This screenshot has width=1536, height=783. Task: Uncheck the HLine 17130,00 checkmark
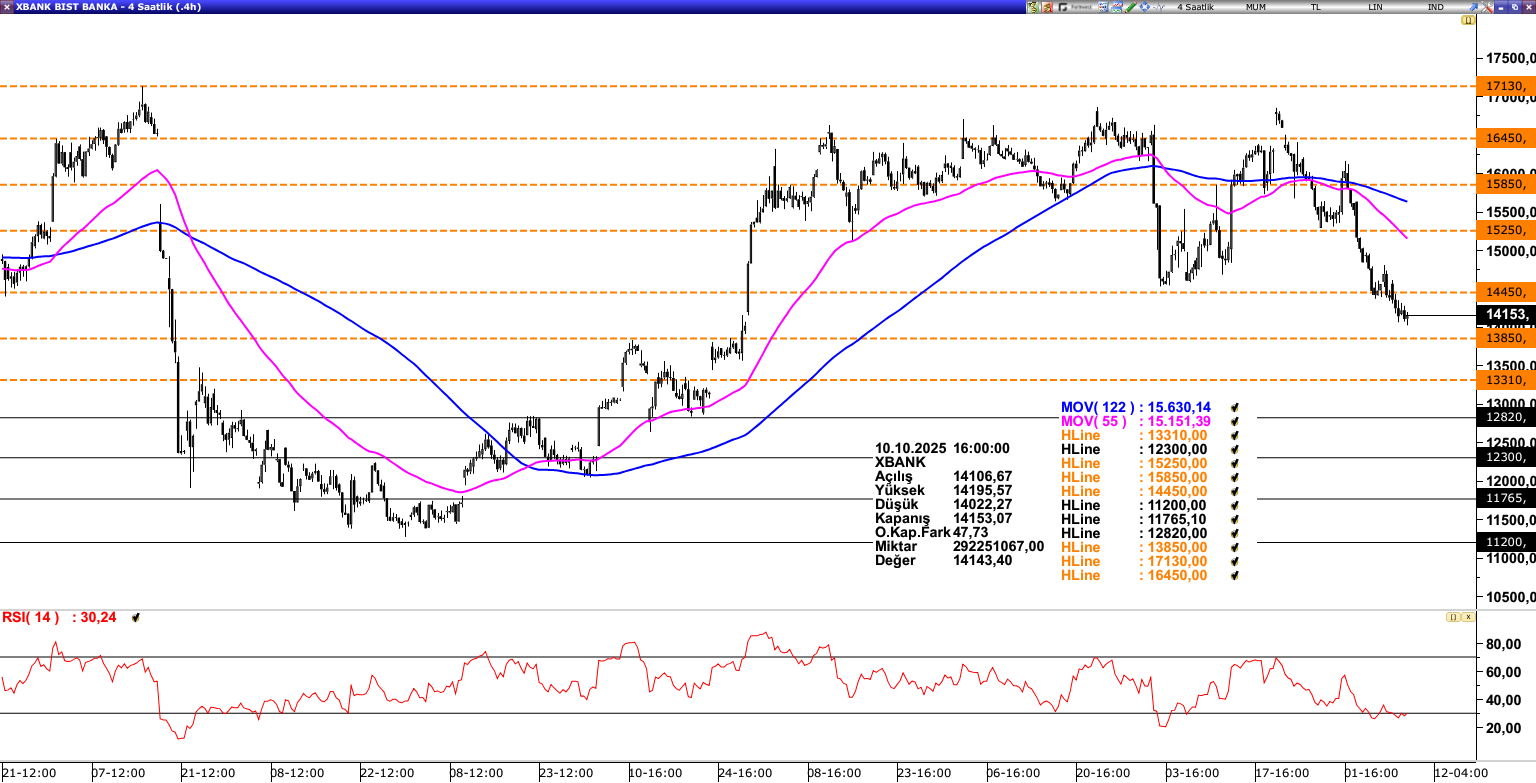1235,562
